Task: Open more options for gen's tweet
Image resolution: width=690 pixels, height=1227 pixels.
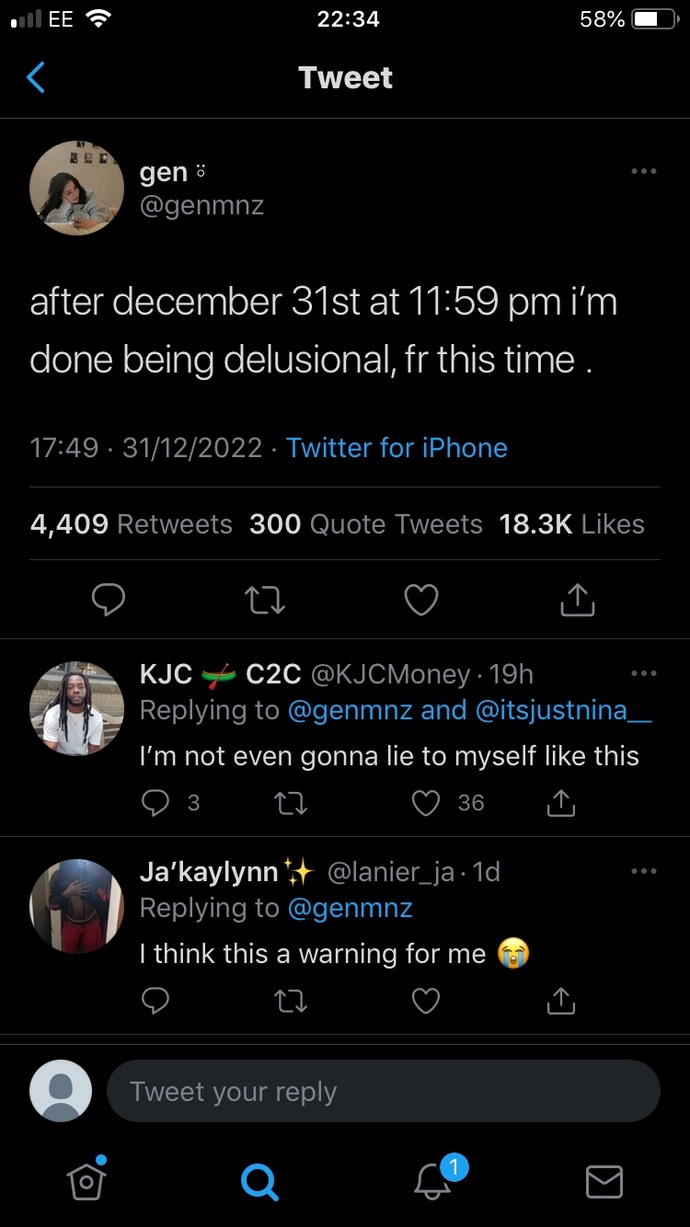Action: pyautogui.click(x=644, y=172)
